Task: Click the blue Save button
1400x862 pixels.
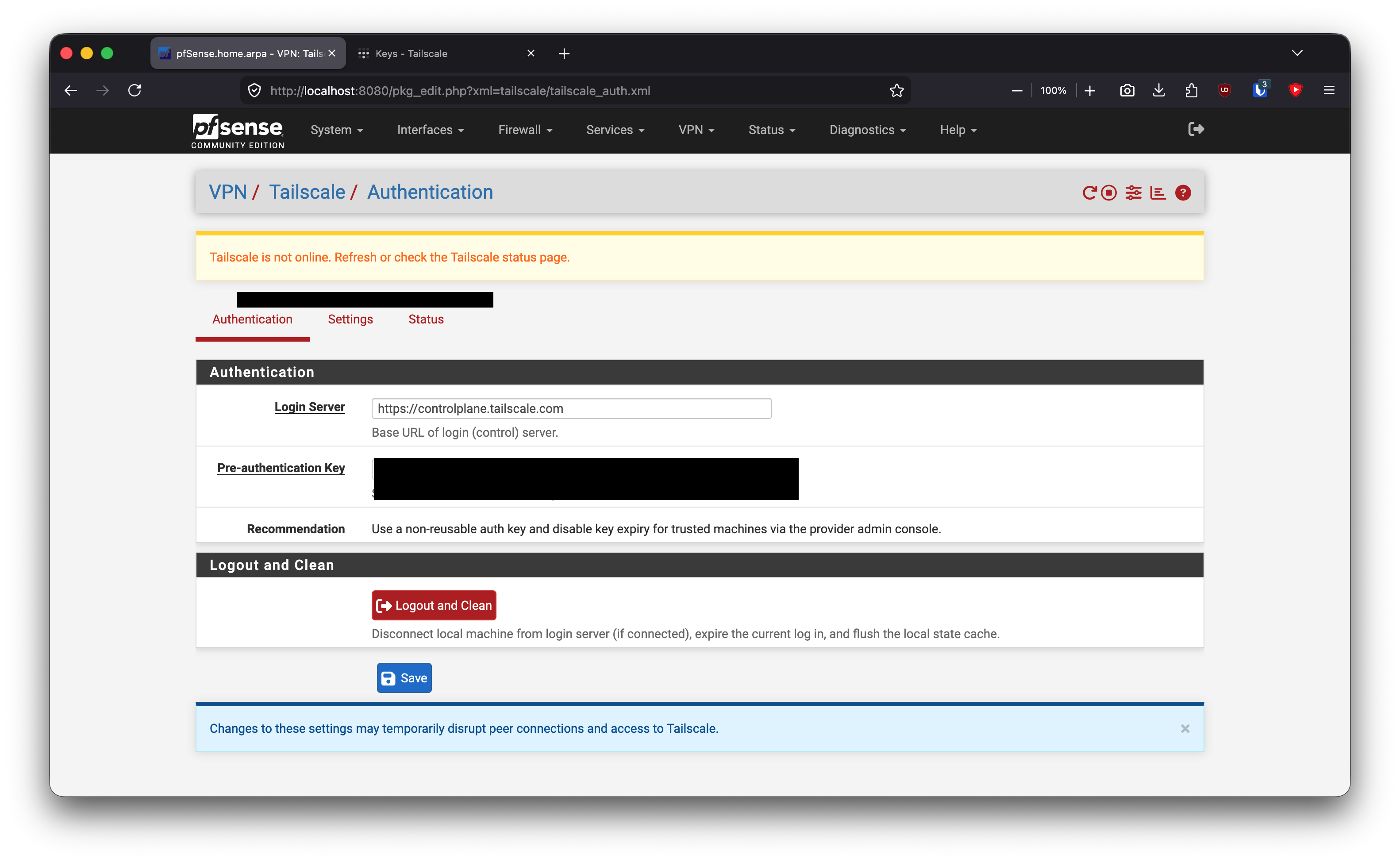Action: click(404, 677)
